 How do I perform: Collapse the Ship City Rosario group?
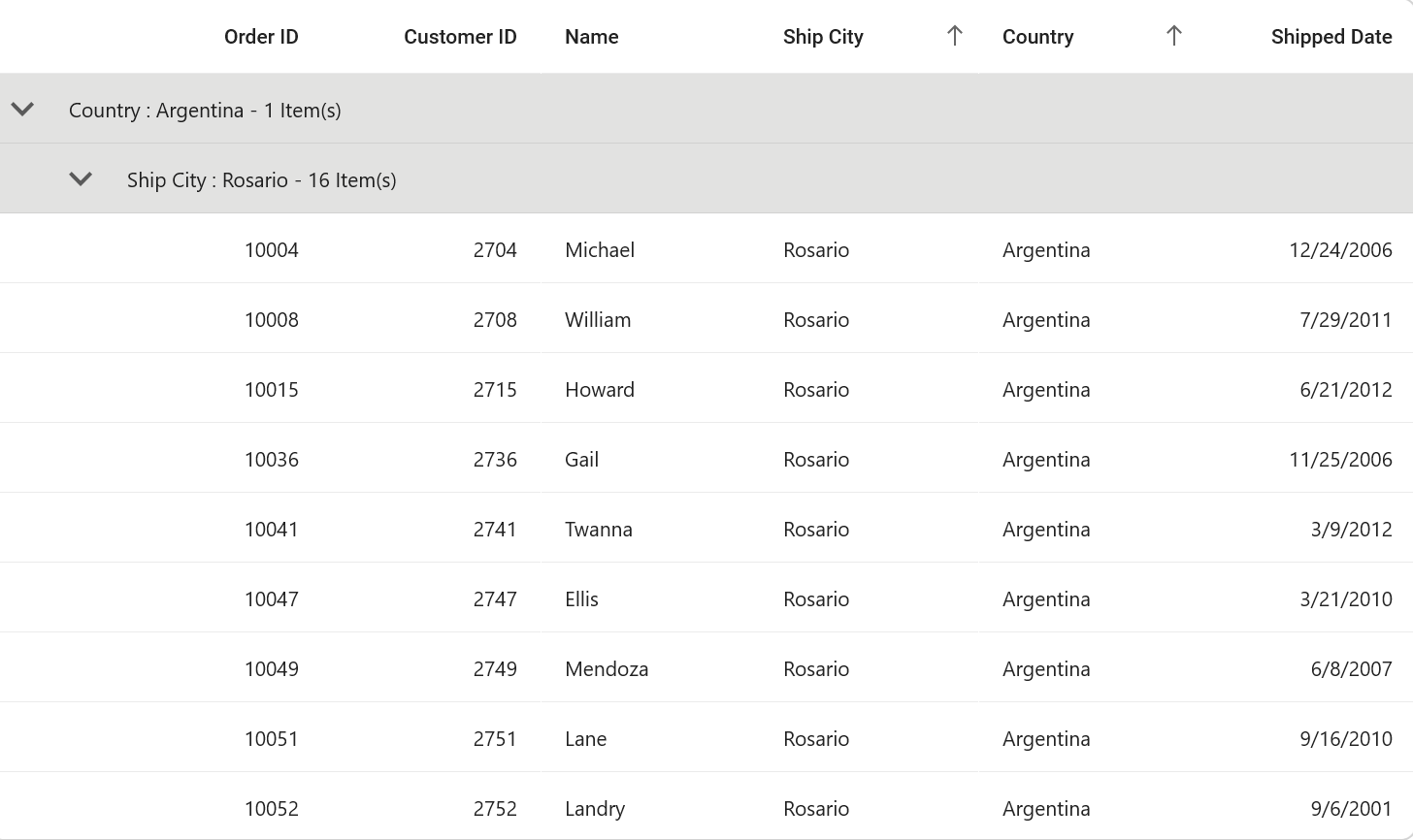coord(81,179)
